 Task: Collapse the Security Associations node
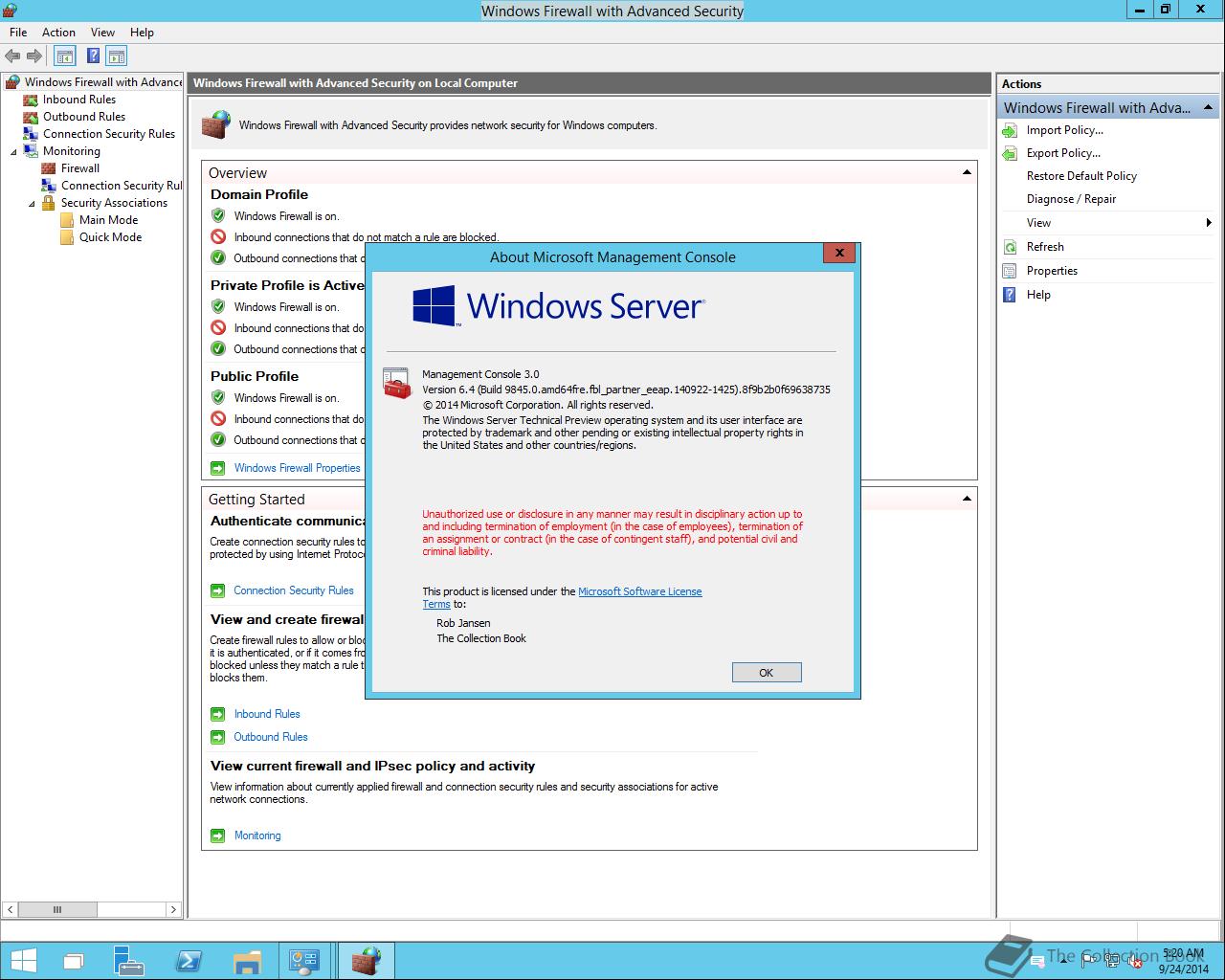[x=32, y=203]
